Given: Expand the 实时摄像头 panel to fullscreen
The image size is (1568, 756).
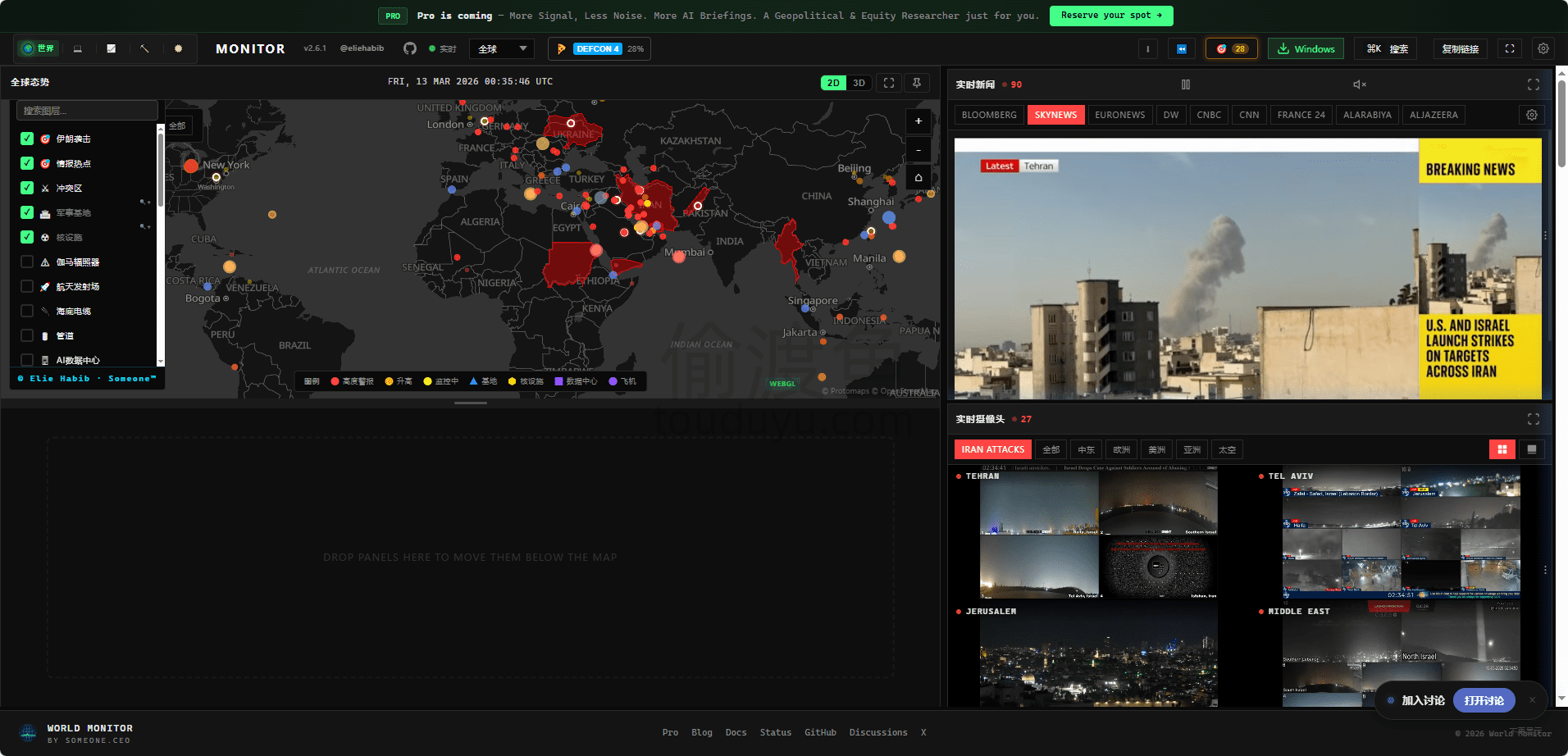Looking at the screenshot, I should pyautogui.click(x=1534, y=419).
